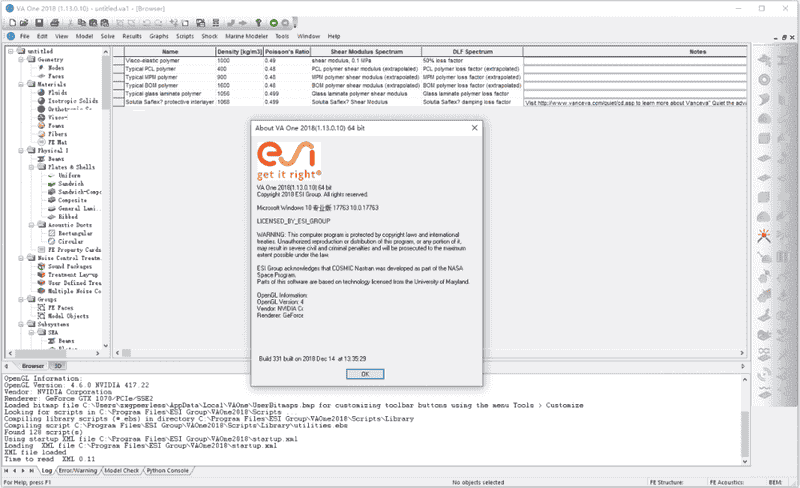Select the FE Property Cards icon

(41, 250)
